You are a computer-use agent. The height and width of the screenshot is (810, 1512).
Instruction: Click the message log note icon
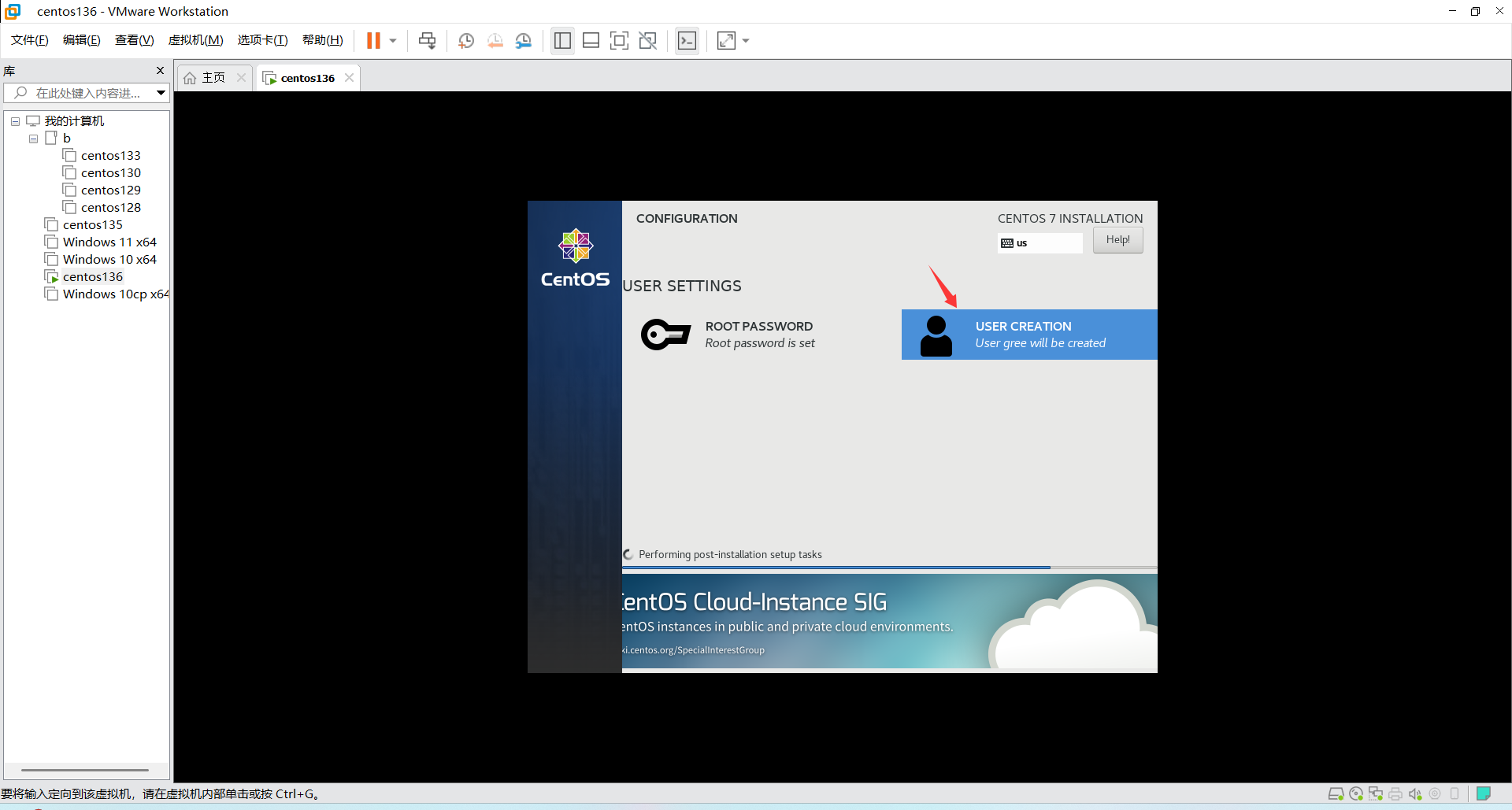pyautogui.click(x=1484, y=793)
